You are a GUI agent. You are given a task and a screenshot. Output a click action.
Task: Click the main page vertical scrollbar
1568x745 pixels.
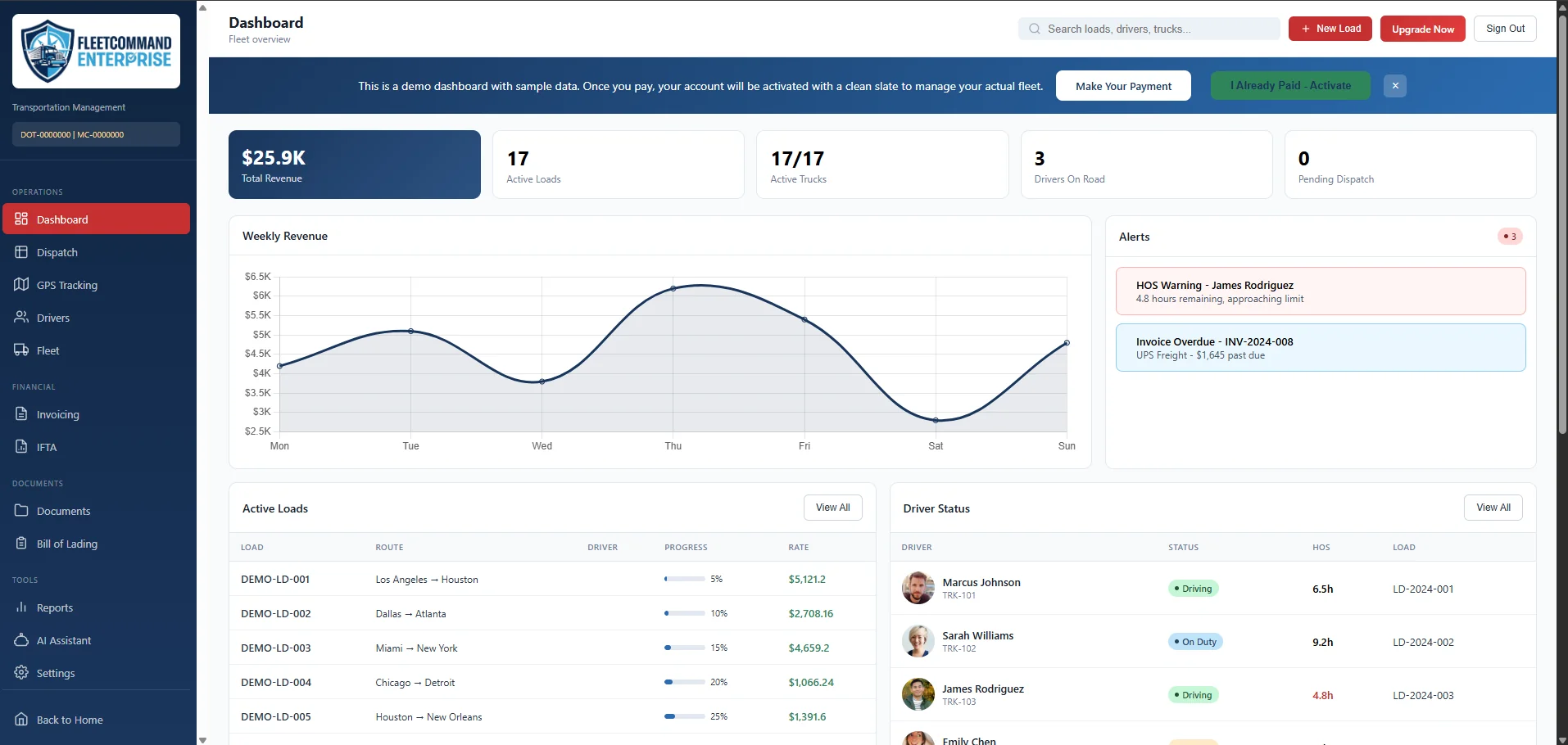point(1561,225)
